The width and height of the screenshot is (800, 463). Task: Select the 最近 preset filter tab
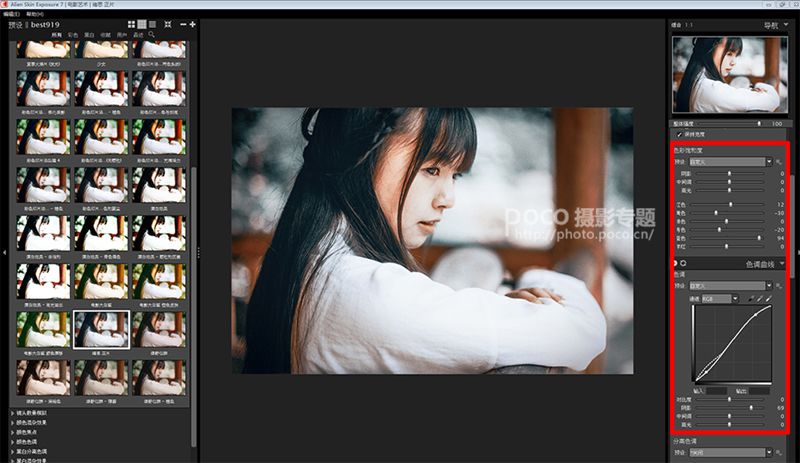[x=138, y=35]
